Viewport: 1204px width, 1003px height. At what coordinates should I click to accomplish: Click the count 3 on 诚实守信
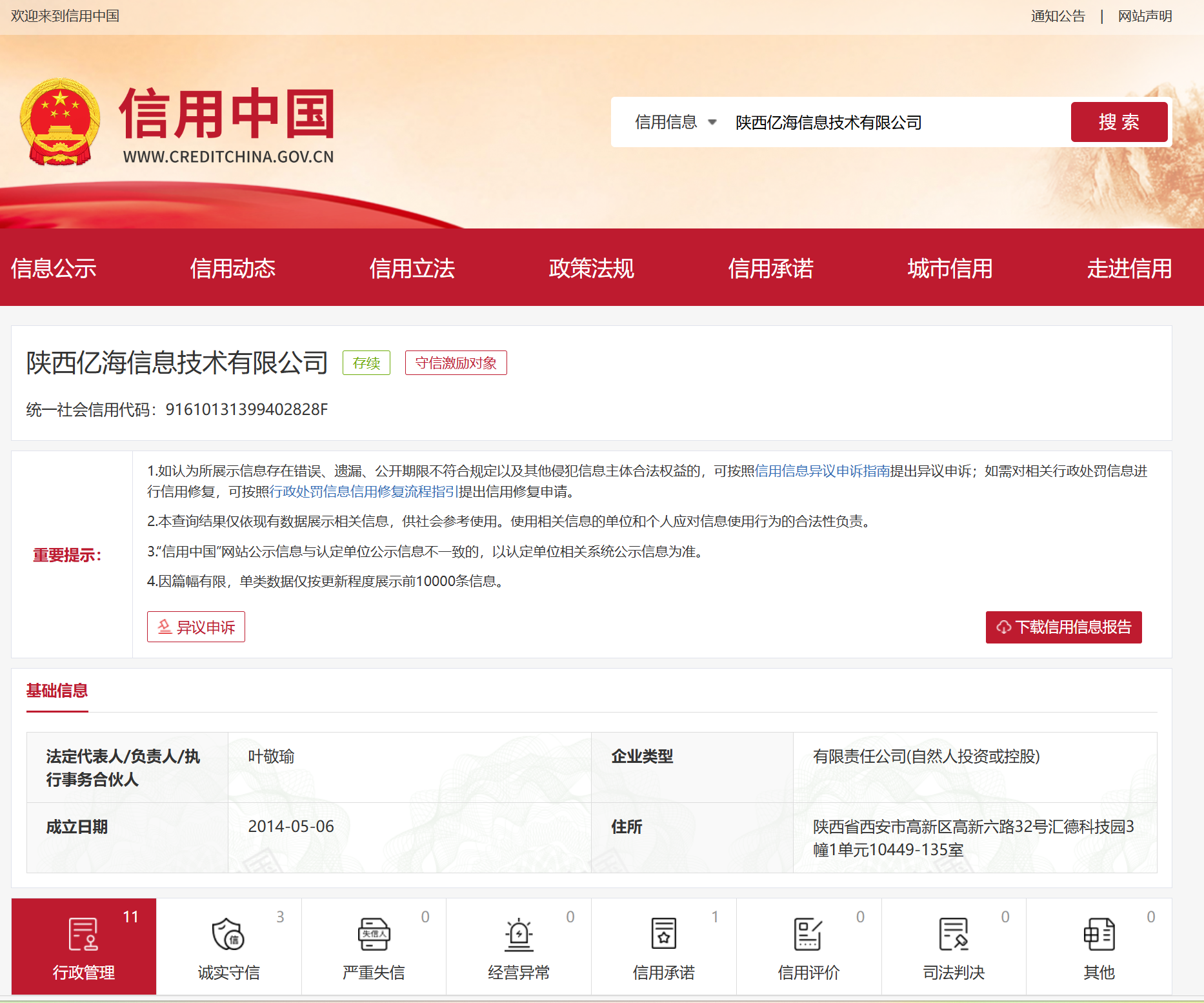click(x=280, y=917)
